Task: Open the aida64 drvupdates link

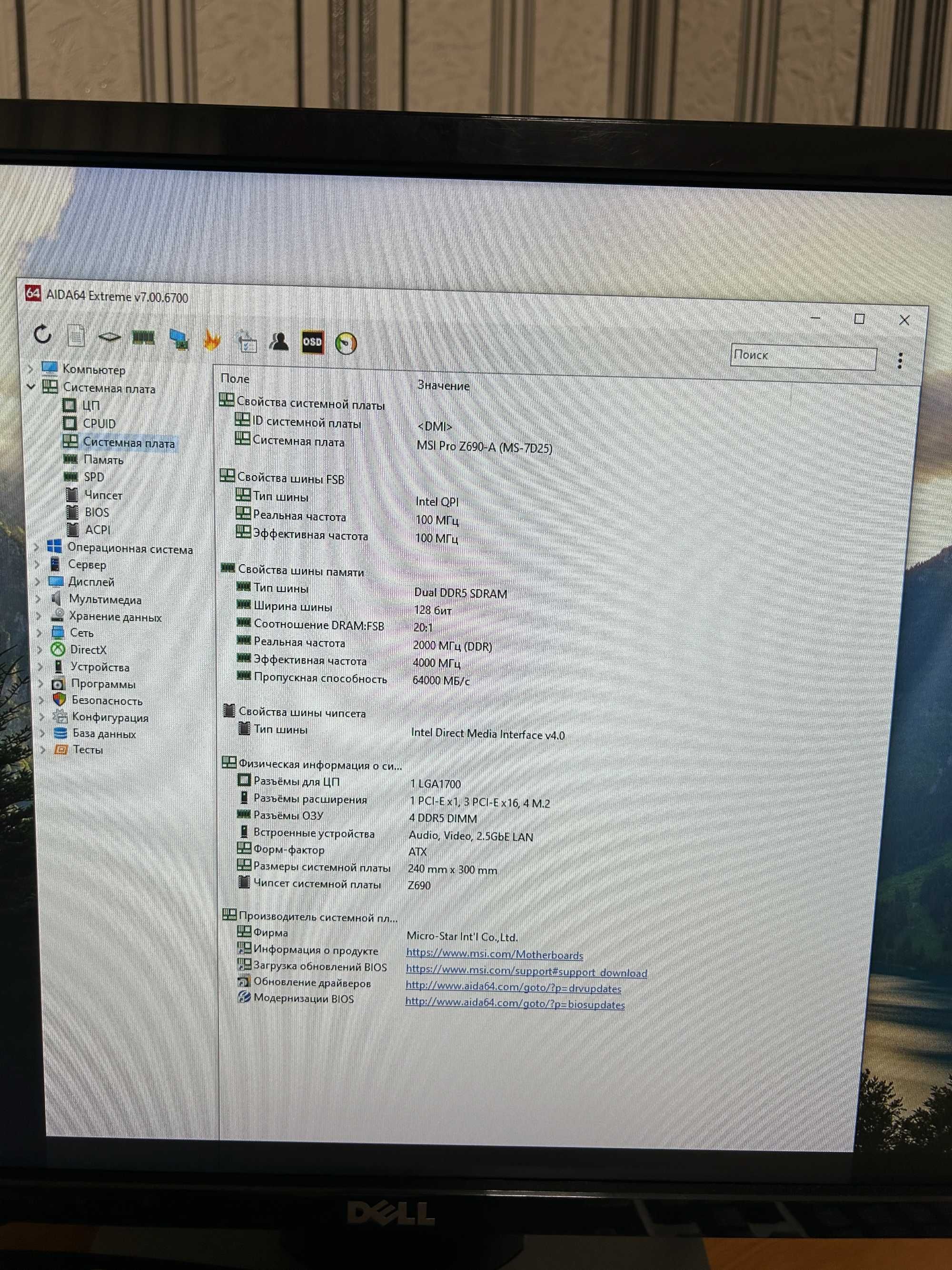Action: click(513, 989)
